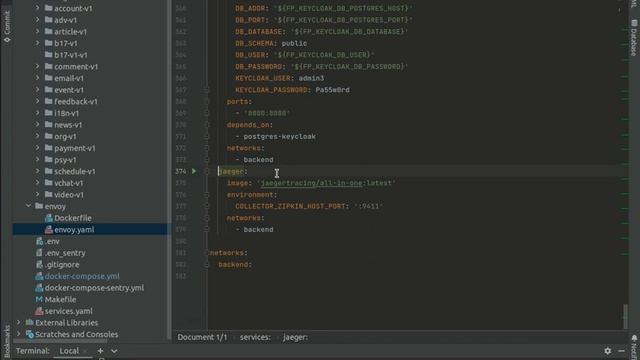Click line number 374 in gutter
The width and height of the screenshot is (640, 360).
point(181,171)
